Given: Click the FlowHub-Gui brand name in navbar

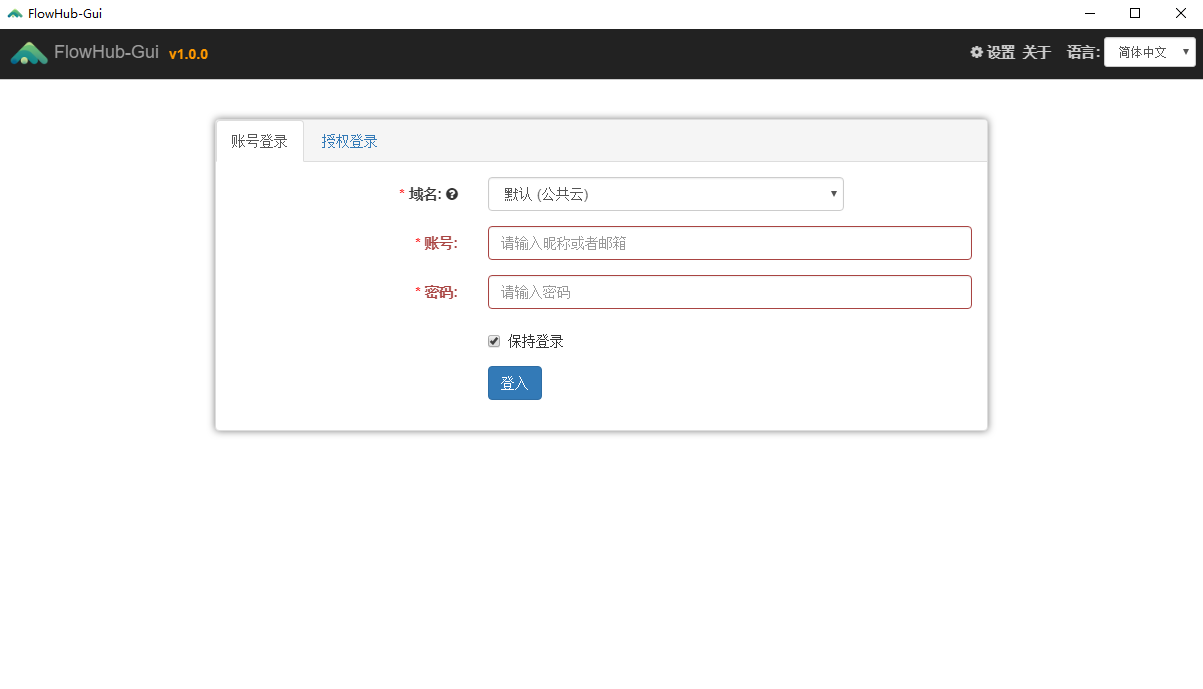Looking at the screenshot, I should point(106,52).
